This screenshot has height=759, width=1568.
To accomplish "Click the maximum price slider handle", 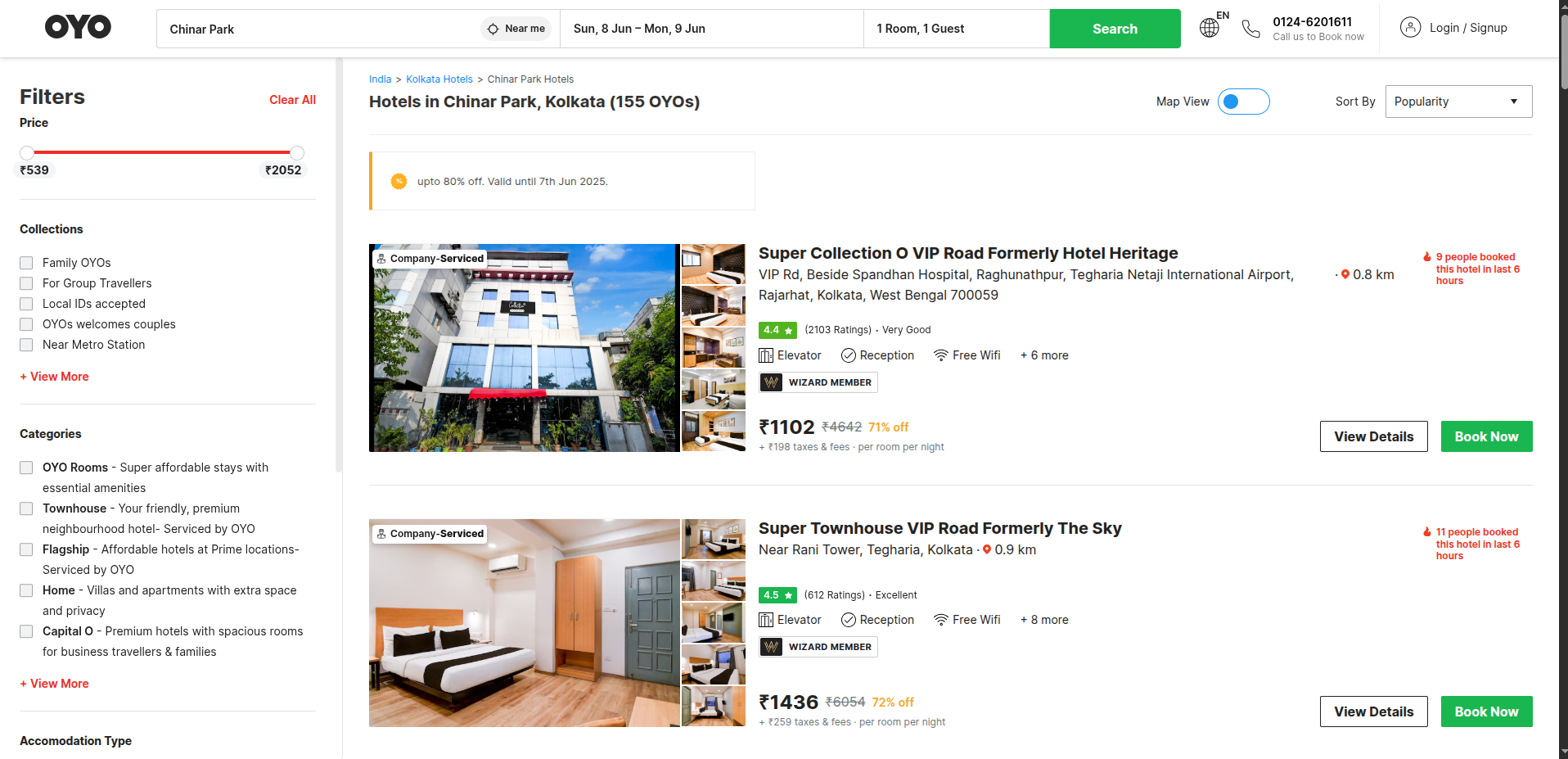I will coord(297,153).
